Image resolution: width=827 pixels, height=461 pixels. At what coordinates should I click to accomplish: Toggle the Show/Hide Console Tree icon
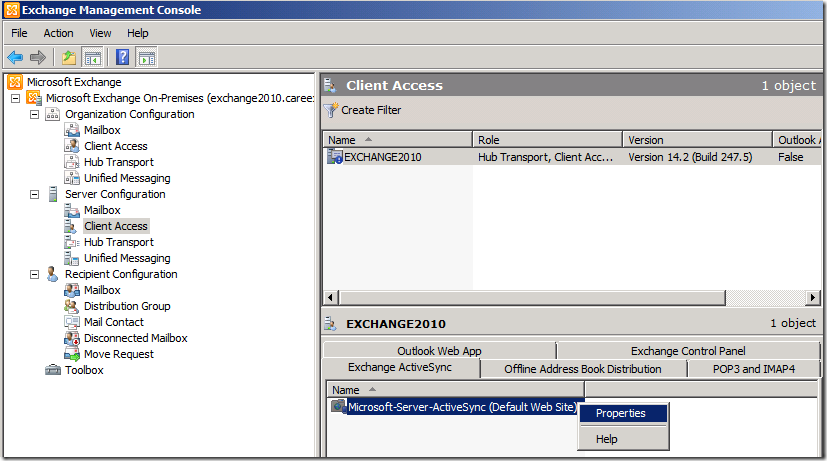click(93, 57)
